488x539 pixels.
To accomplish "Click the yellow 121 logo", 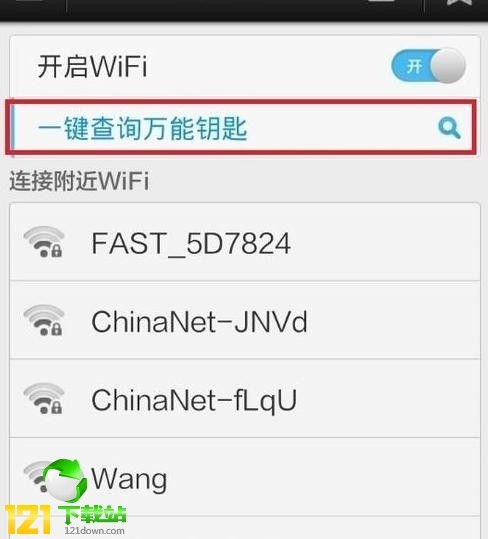I will click(x=28, y=519).
